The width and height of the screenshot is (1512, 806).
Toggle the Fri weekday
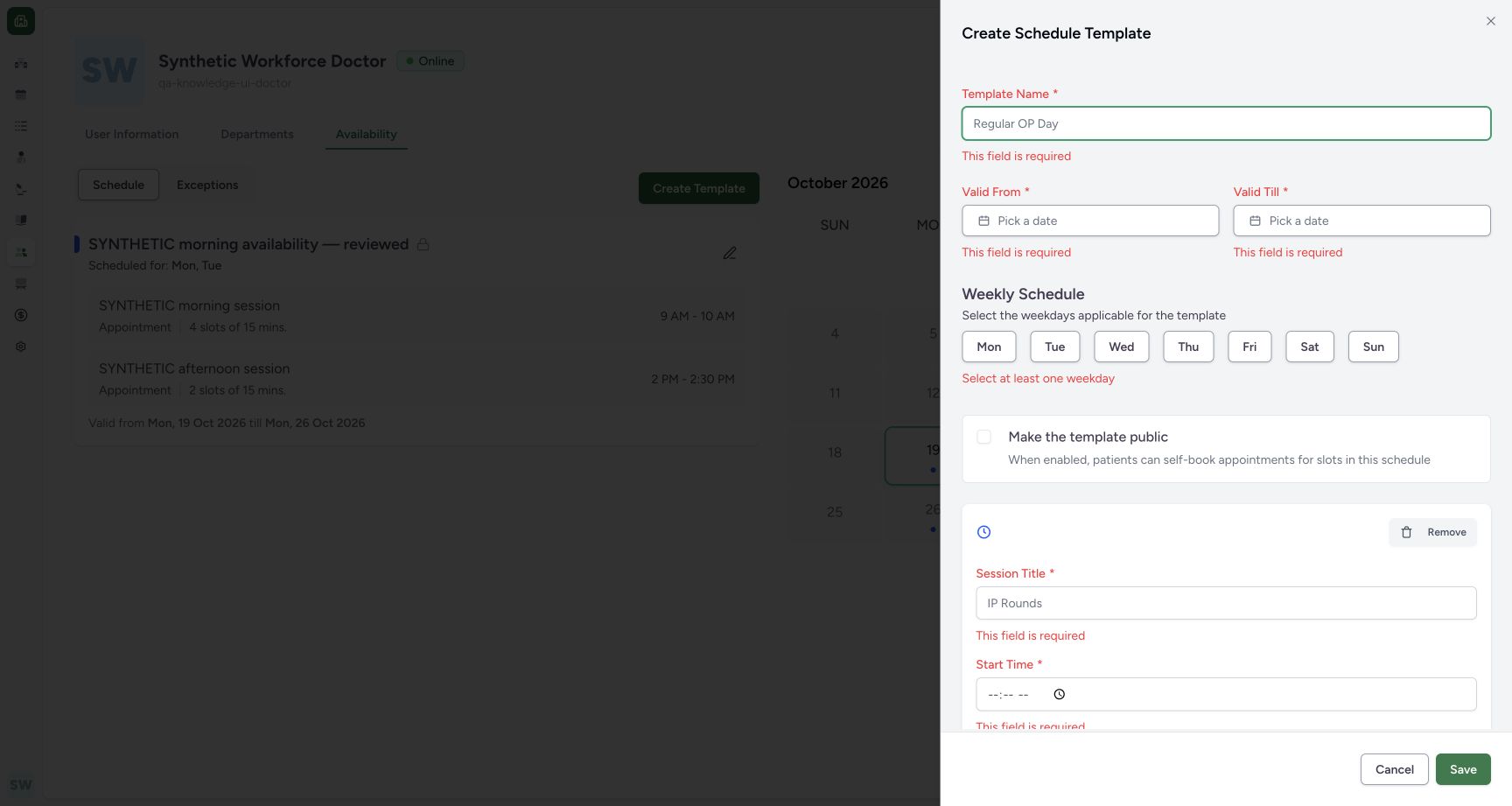coord(1249,347)
